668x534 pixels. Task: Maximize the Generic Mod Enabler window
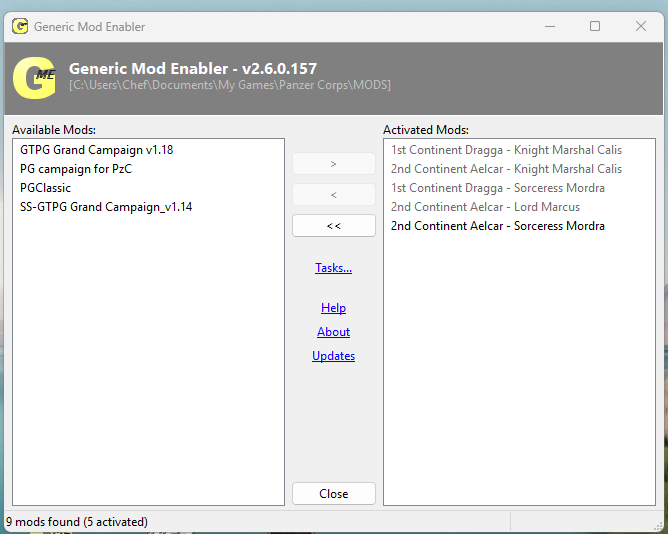(595, 26)
